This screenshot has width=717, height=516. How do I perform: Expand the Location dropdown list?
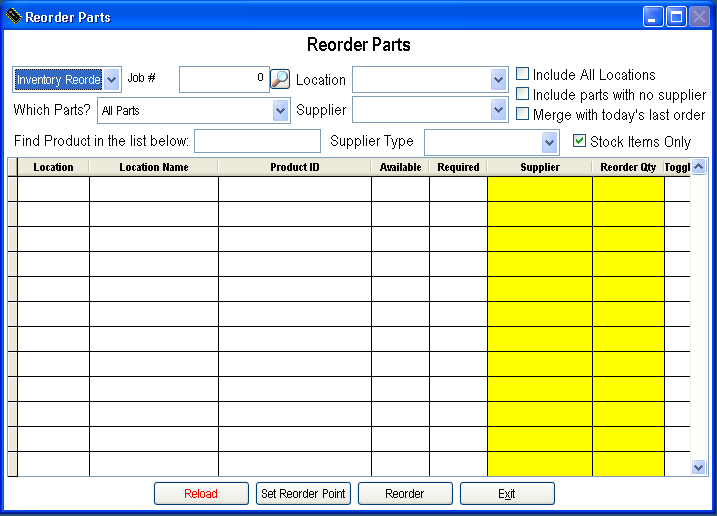(x=499, y=80)
